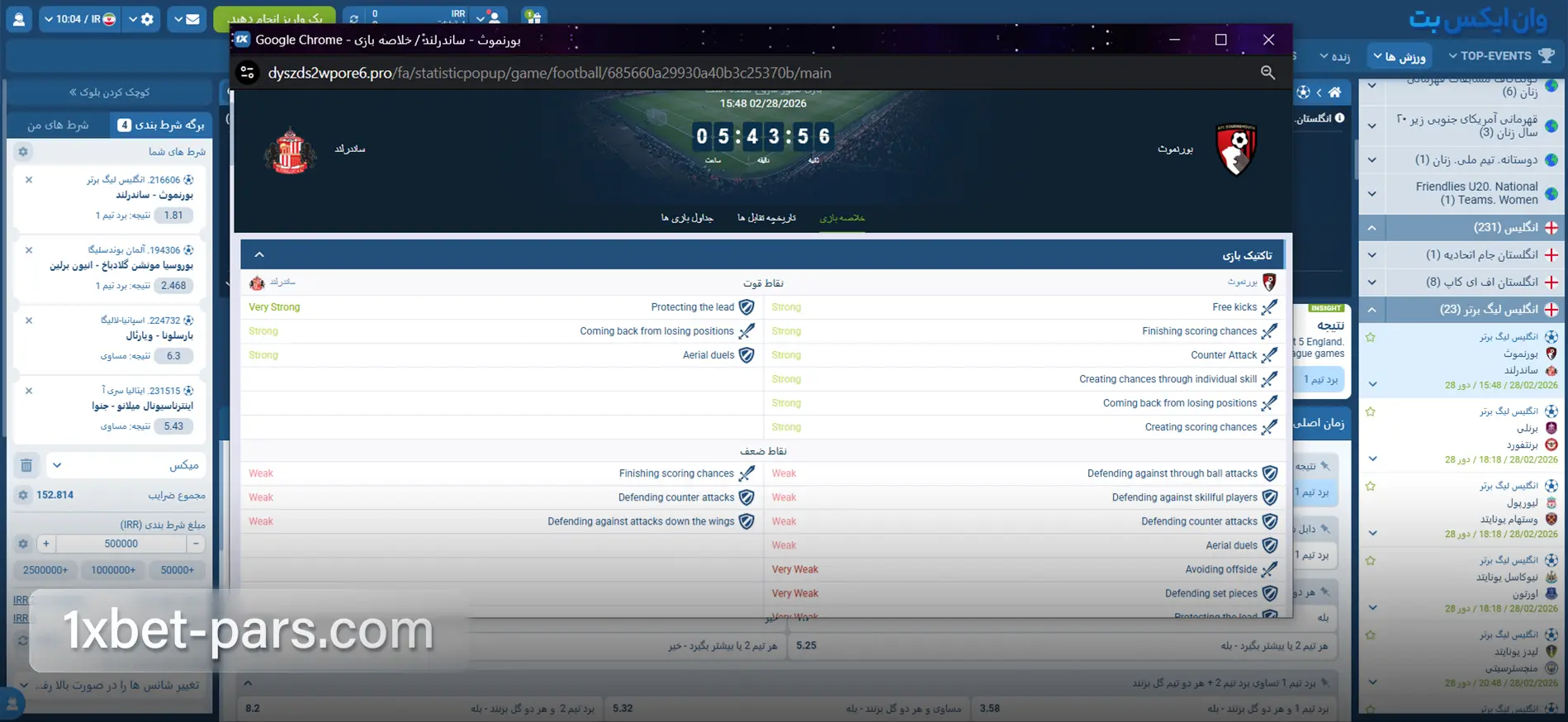Switch to the My Bets tab
1568x722 pixels.
point(58,125)
